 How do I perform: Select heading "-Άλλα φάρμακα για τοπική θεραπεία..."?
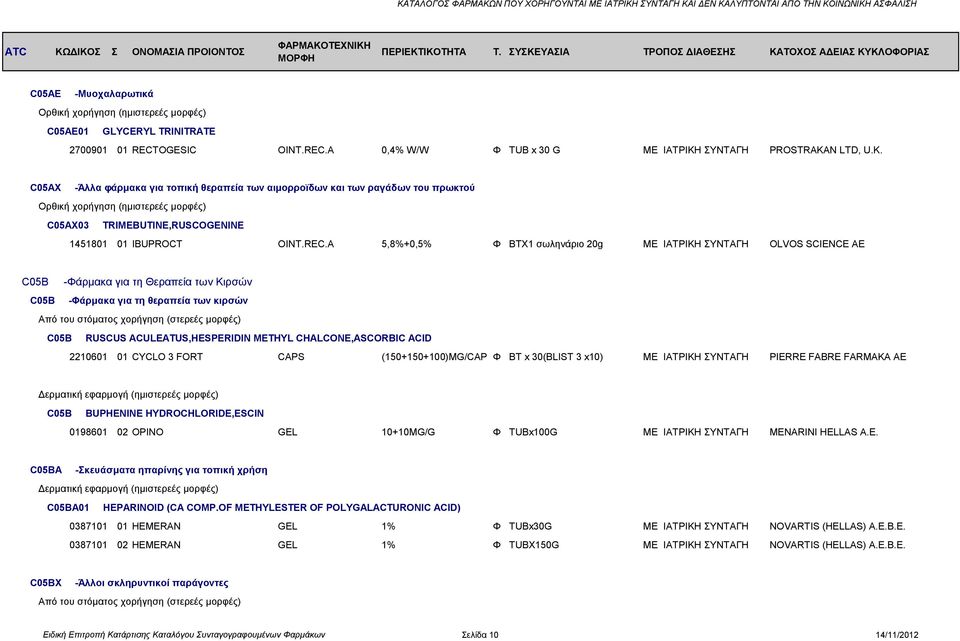(x=274, y=188)
